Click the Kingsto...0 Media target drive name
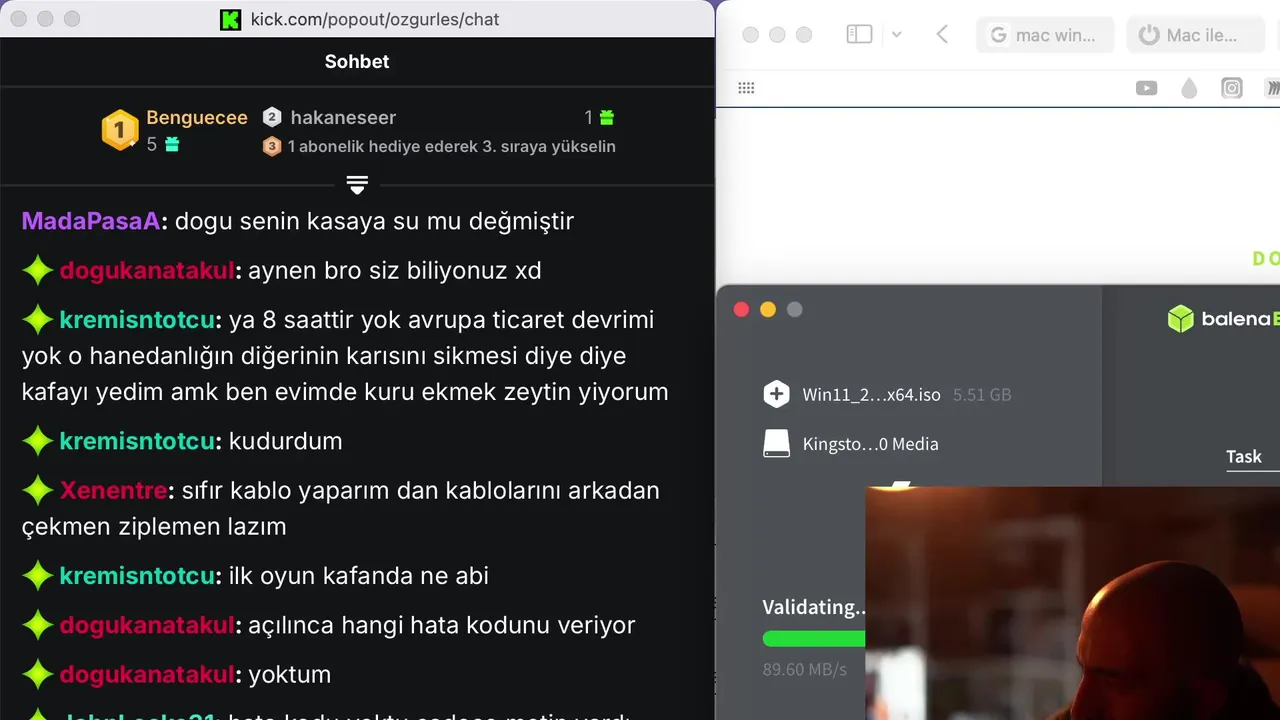Viewport: 1280px width, 720px height. 870,444
